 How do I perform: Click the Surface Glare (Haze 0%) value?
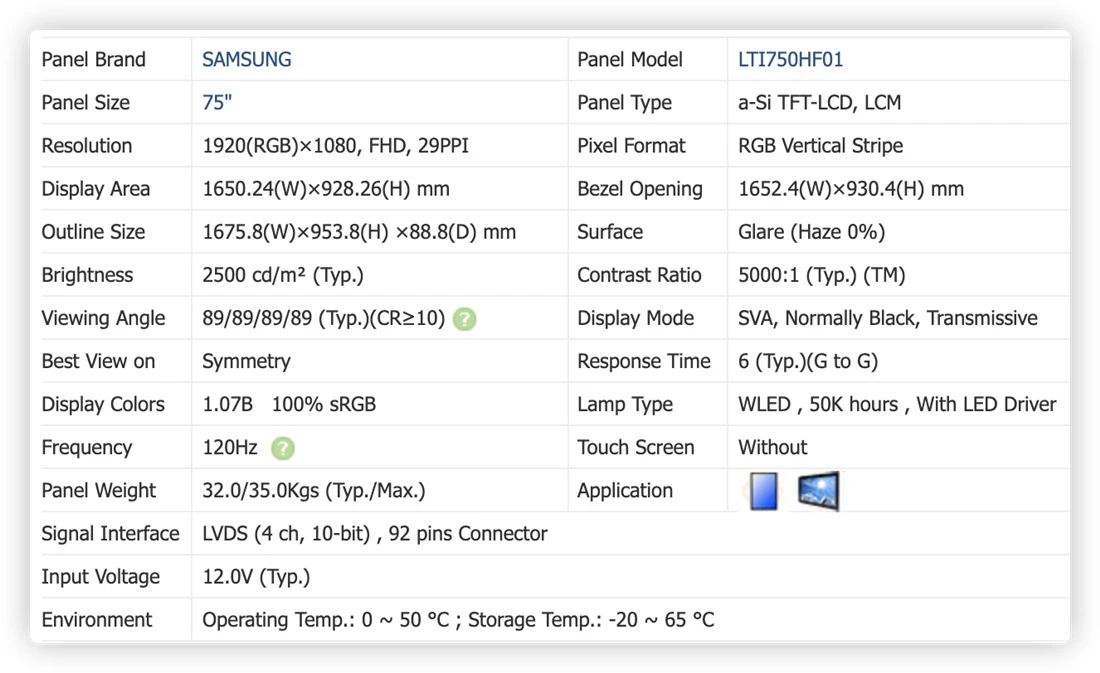(x=812, y=232)
